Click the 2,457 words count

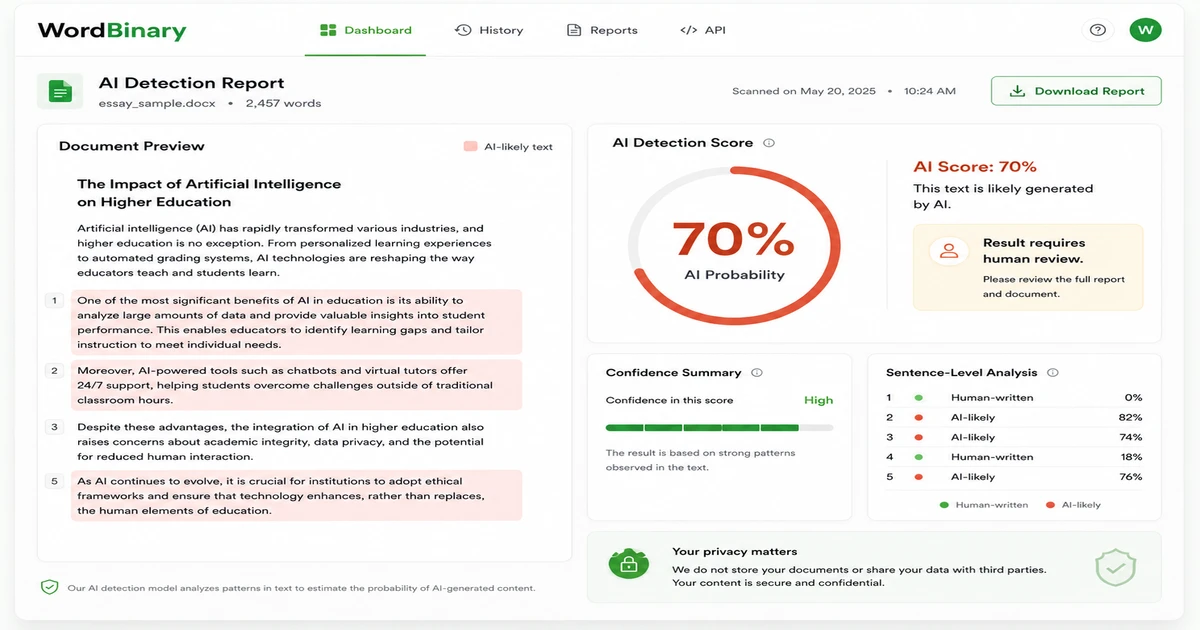click(x=283, y=103)
